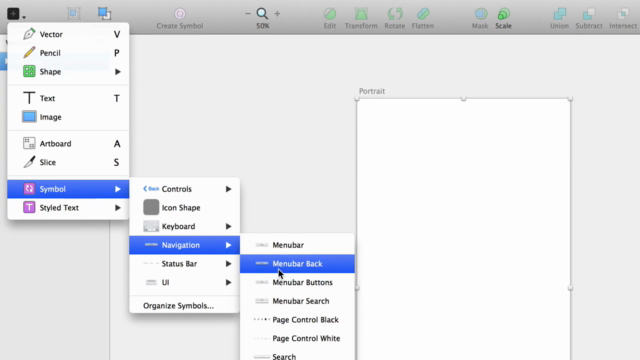
Task: Open the Status Bar symbol submenu
Action: pos(184,264)
